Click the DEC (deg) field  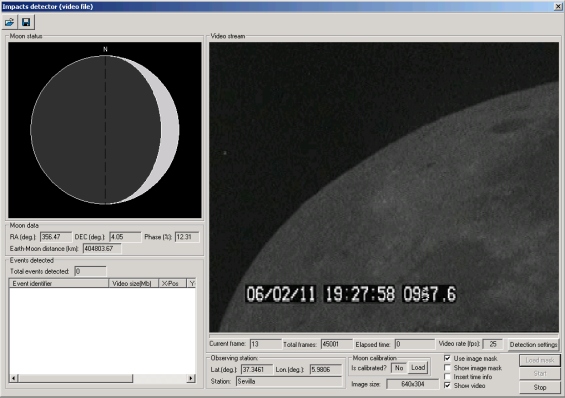click(125, 237)
